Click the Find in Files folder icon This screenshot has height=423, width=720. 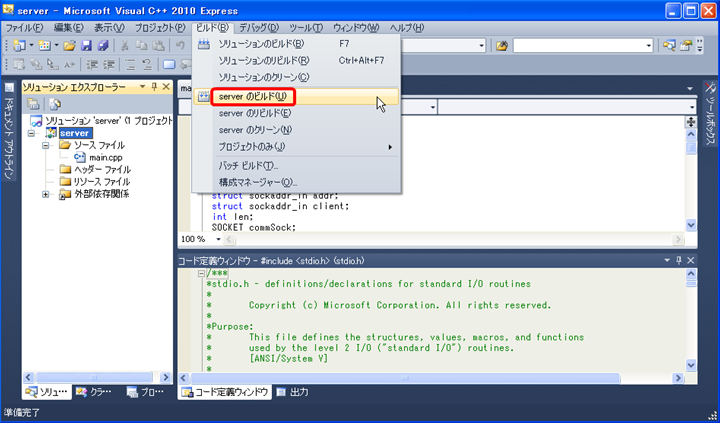[502, 45]
